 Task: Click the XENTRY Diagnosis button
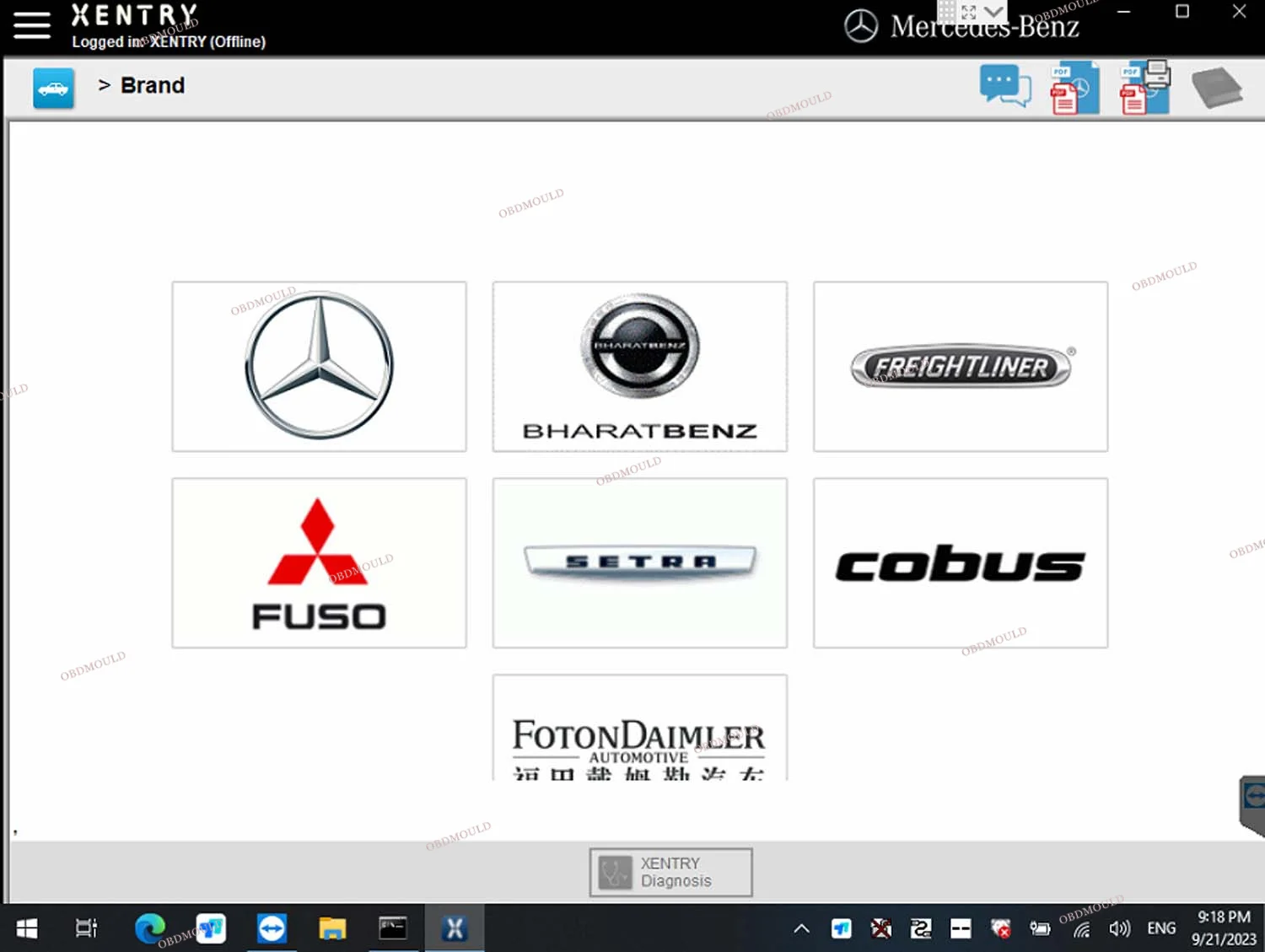tap(670, 872)
